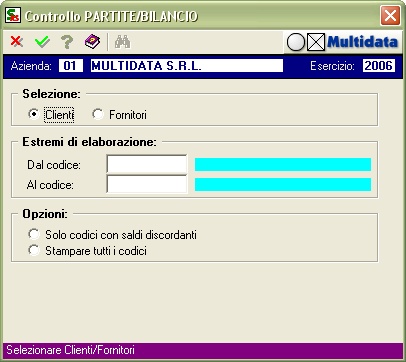This screenshot has width=406, height=362.
Task: Click the cyan description box beside Al codice
Action: [283, 185]
